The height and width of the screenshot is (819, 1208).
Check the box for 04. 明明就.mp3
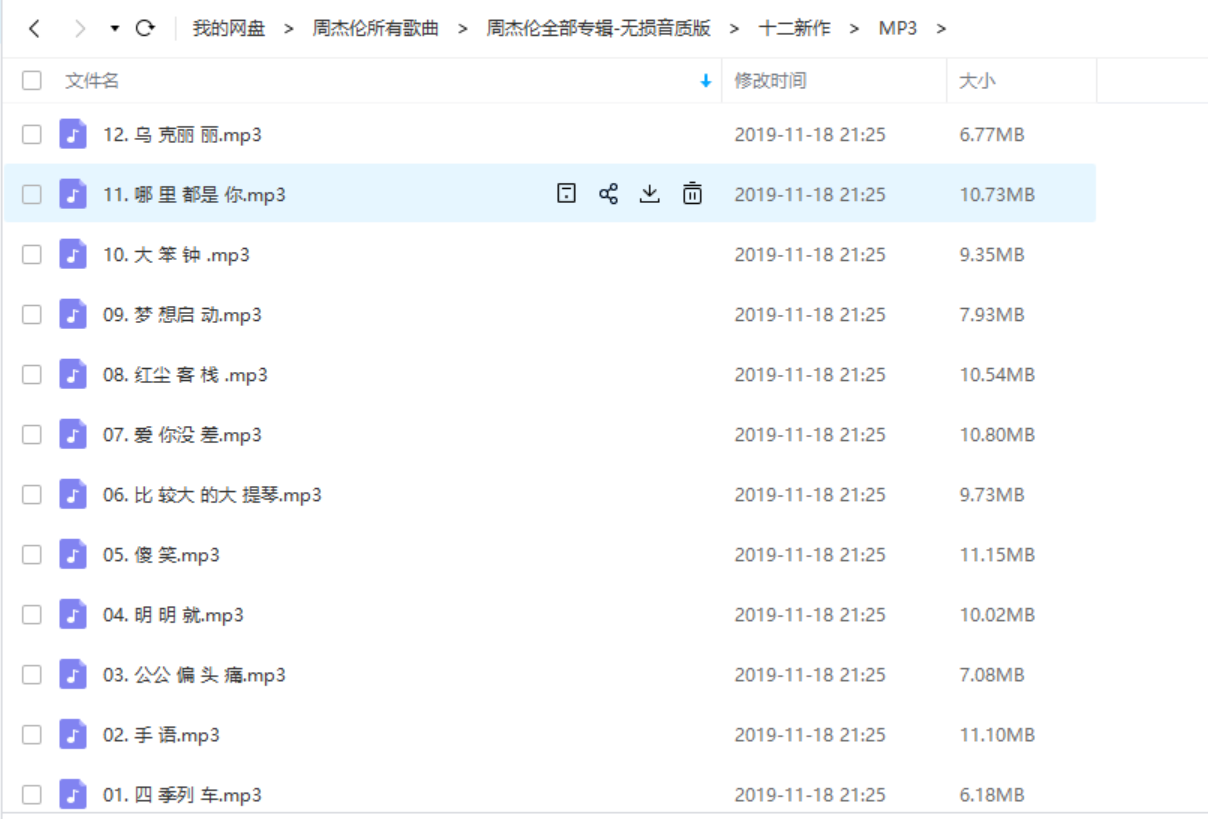click(x=32, y=614)
